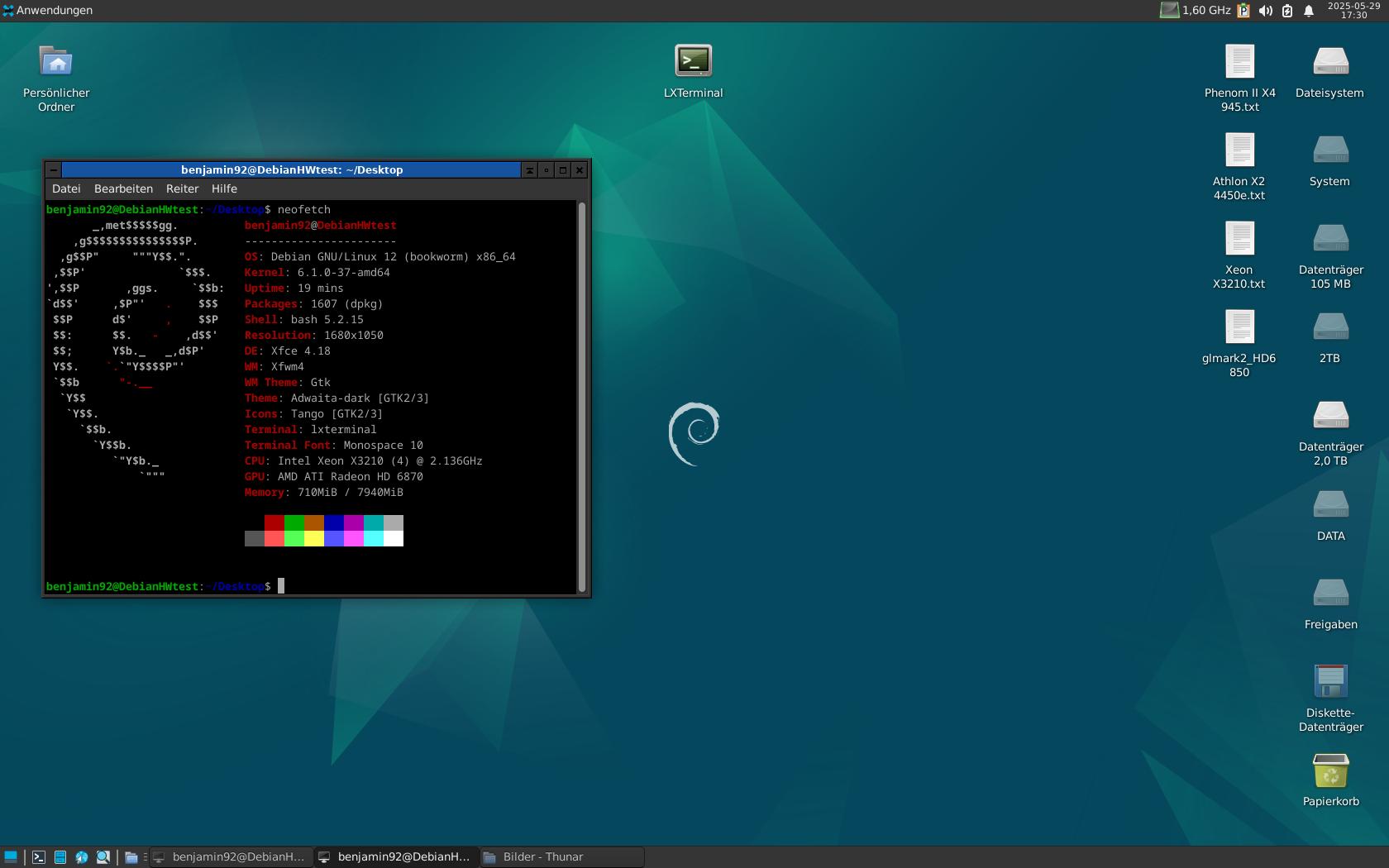Viewport: 1389px width, 868px height.
Task: Click the Memory line 710MiB / 7940MiB
Action: (x=323, y=493)
